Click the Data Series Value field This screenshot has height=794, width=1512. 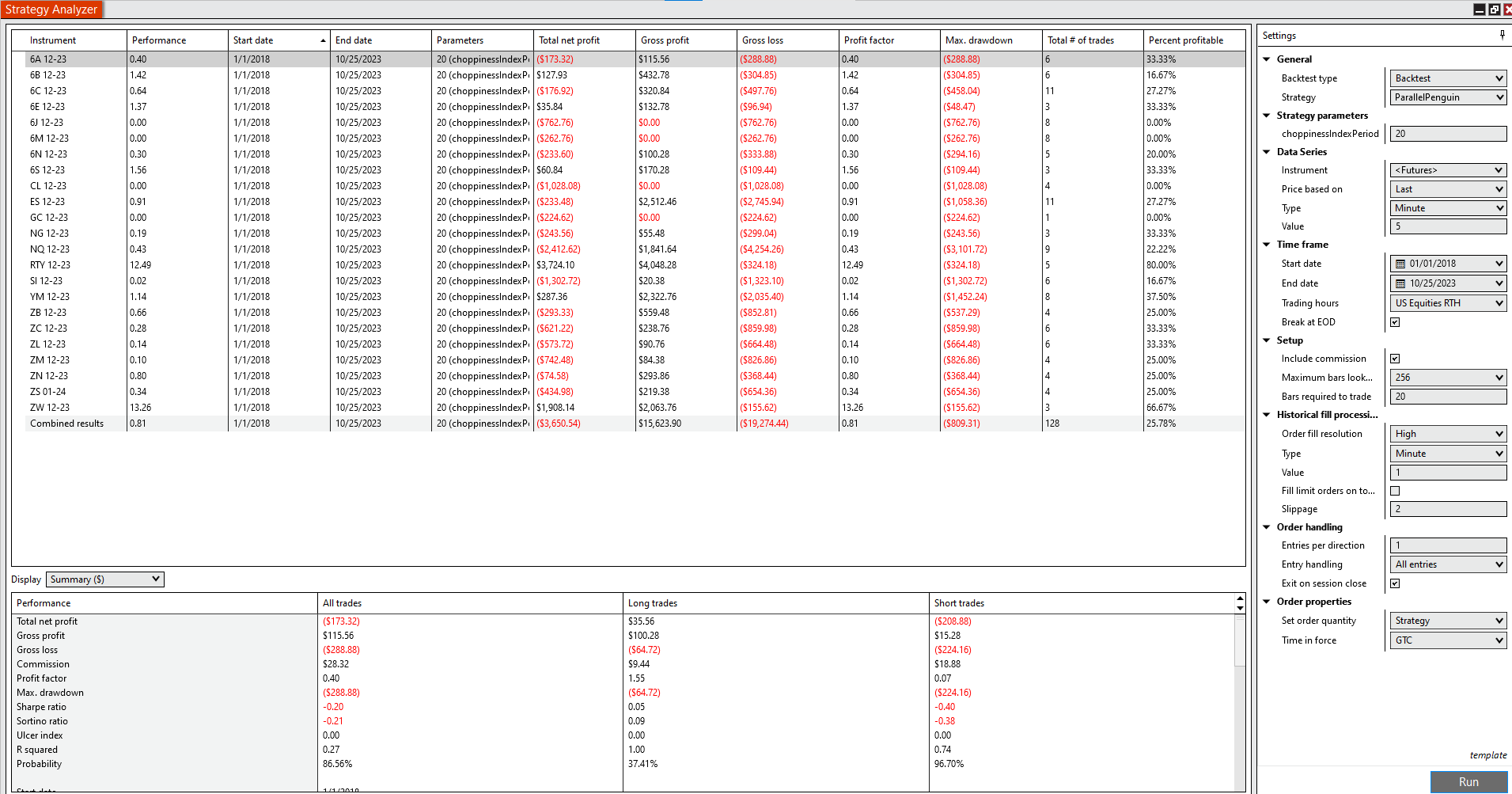[1448, 226]
